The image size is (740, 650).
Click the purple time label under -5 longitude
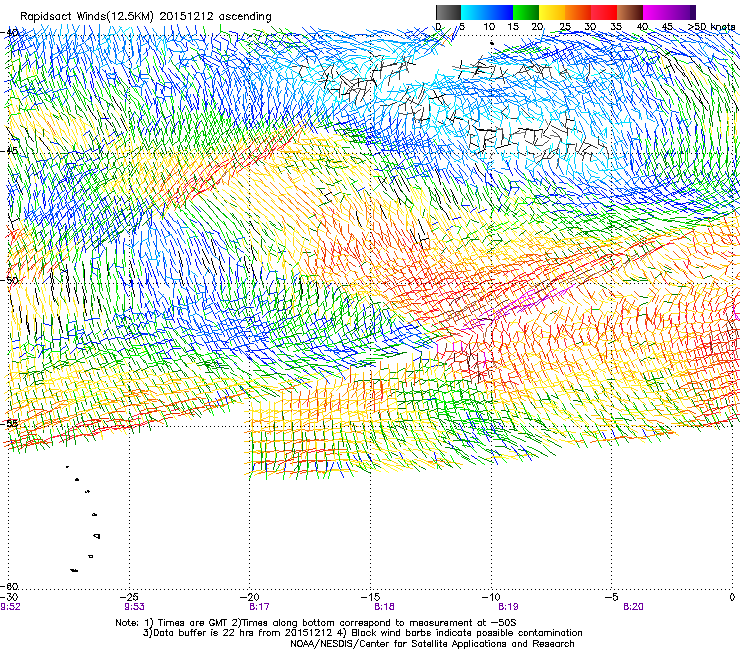633,607
